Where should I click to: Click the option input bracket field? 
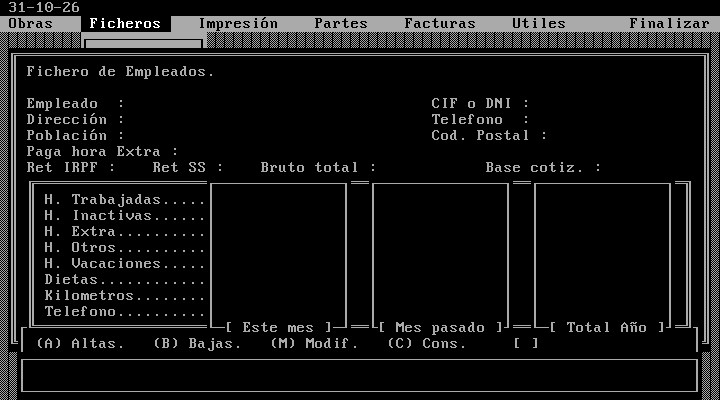click(526, 344)
